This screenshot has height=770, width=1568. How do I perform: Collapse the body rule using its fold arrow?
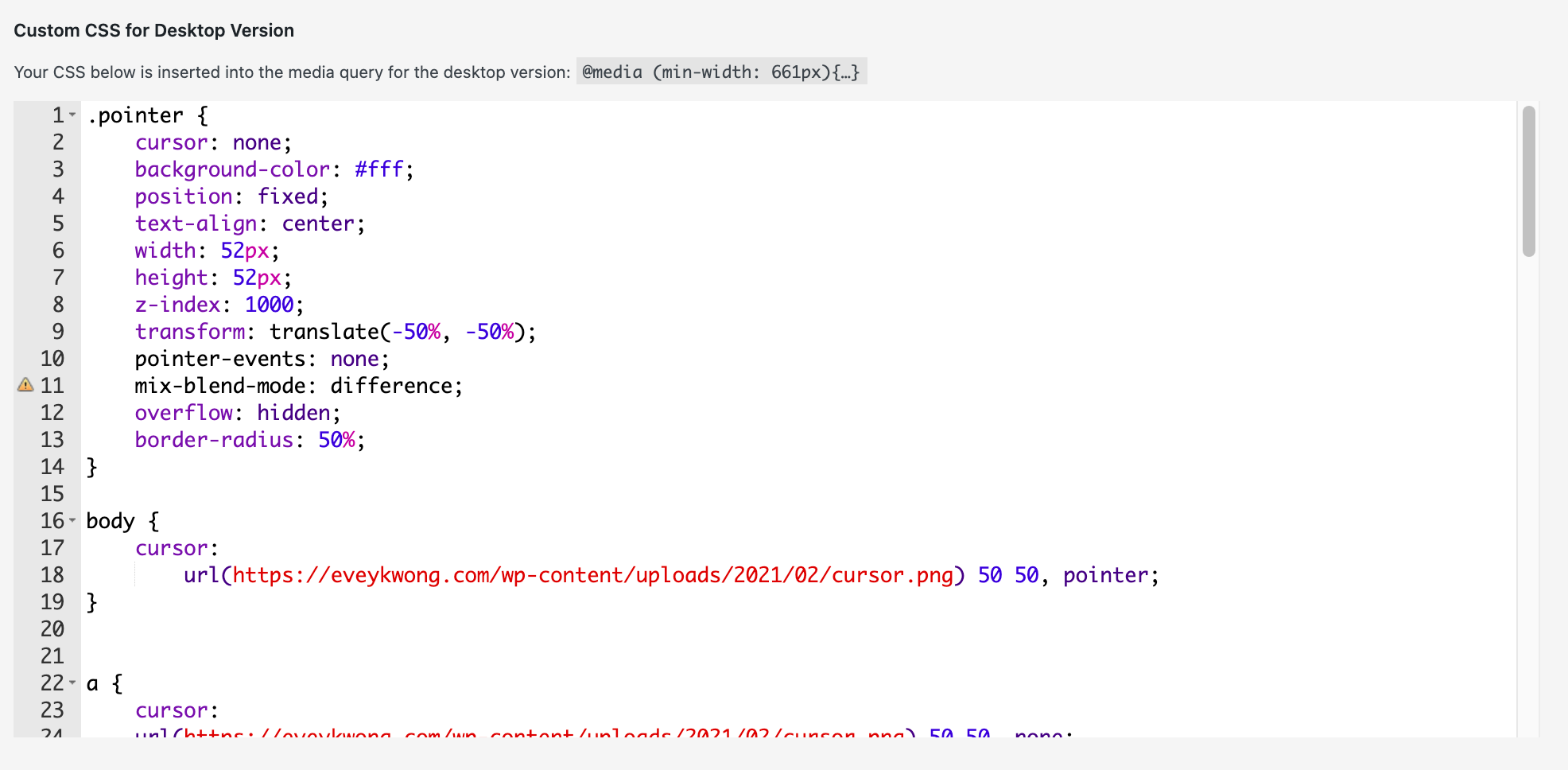[72, 522]
